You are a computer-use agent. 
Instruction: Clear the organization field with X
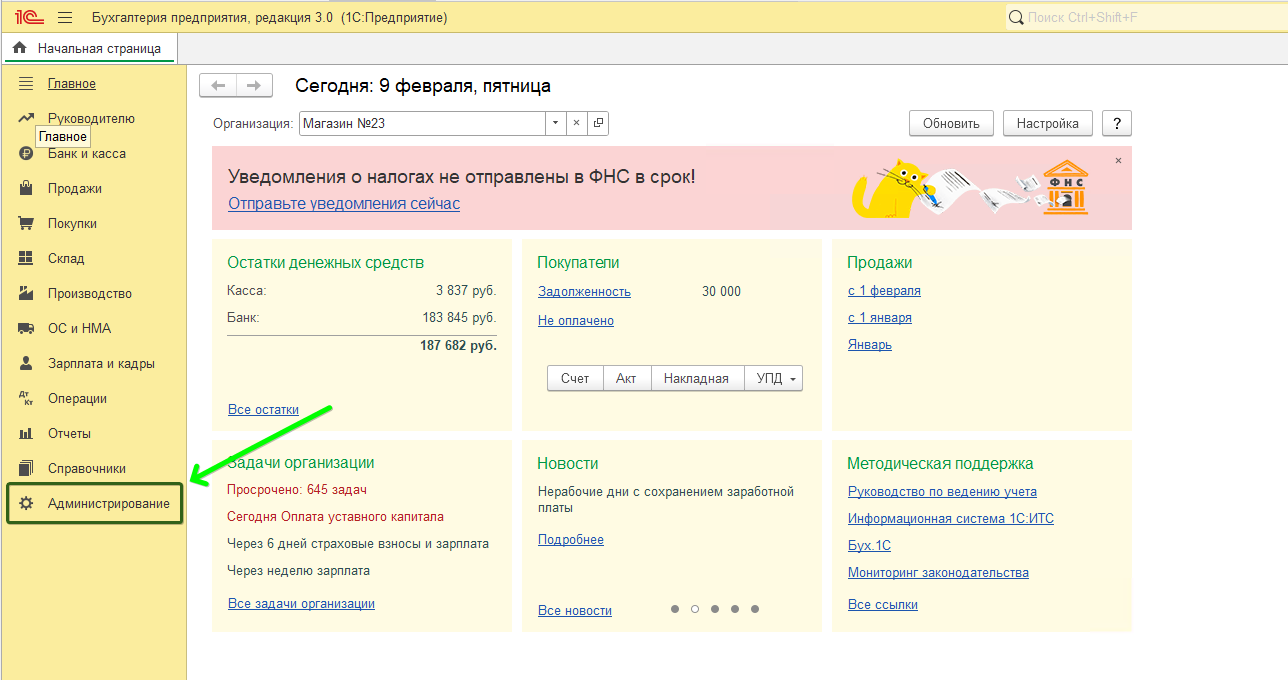pyautogui.click(x=576, y=123)
